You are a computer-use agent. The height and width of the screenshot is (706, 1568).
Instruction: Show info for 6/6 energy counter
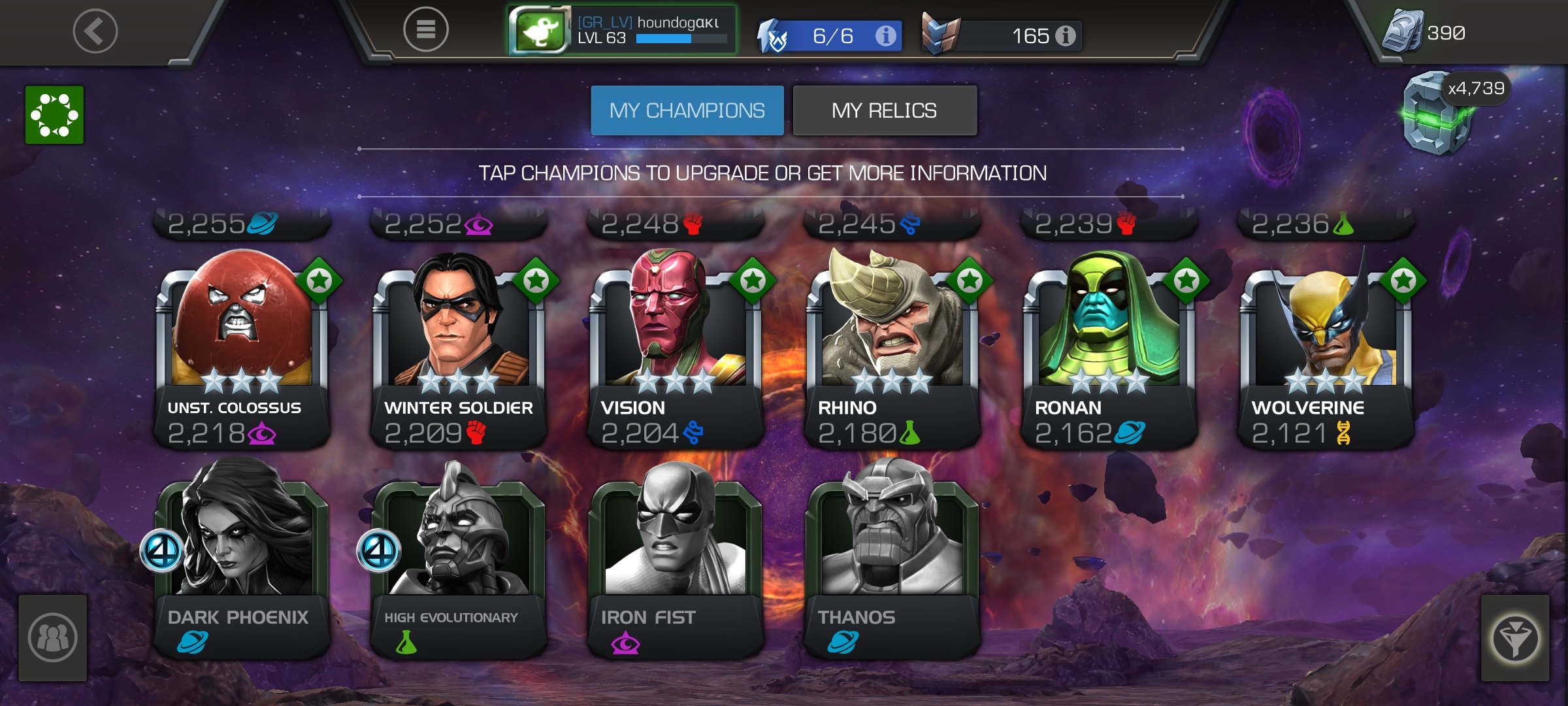tap(886, 36)
